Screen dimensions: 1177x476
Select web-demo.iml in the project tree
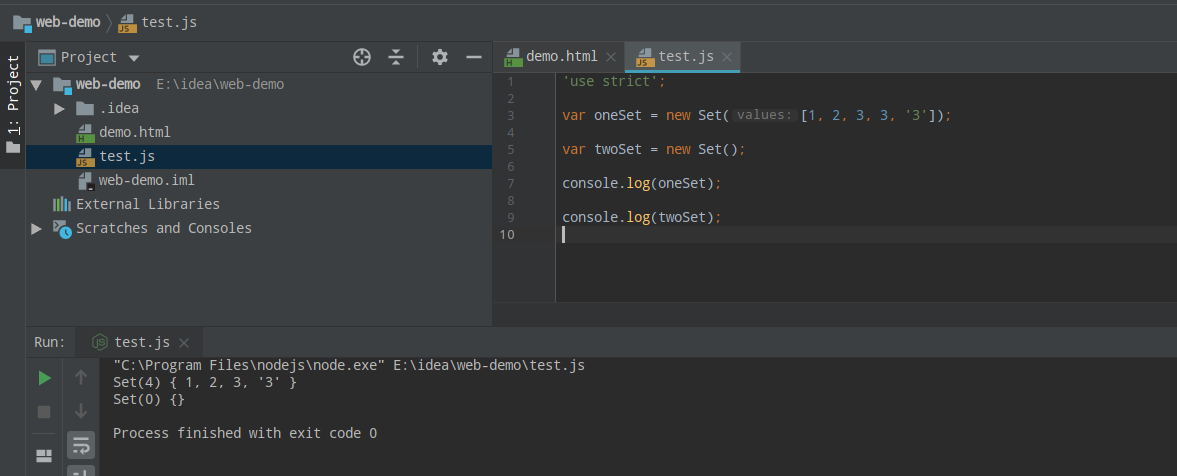pyautogui.click(x=146, y=180)
